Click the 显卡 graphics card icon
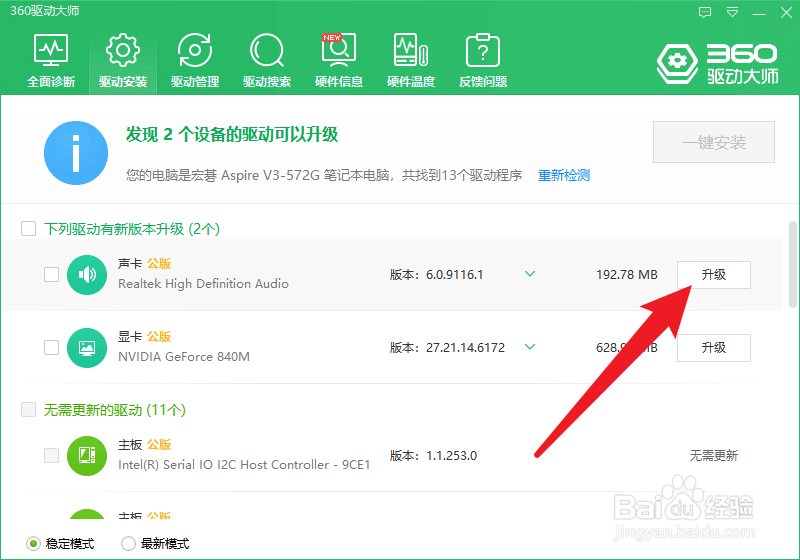This screenshot has height=560, width=800. pos(87,348)
